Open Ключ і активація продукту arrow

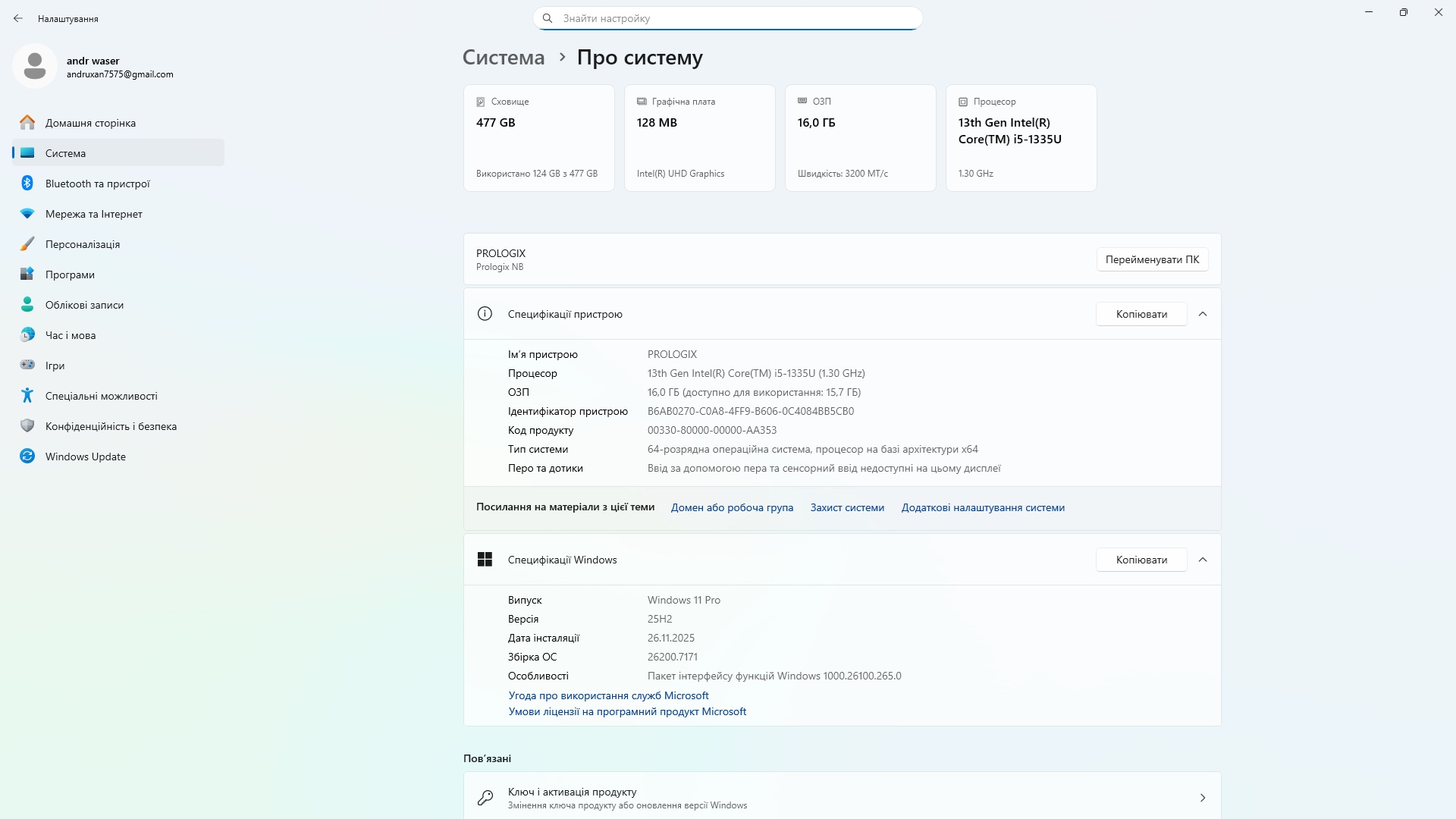pyautogui.click(x=1202, y=798)
